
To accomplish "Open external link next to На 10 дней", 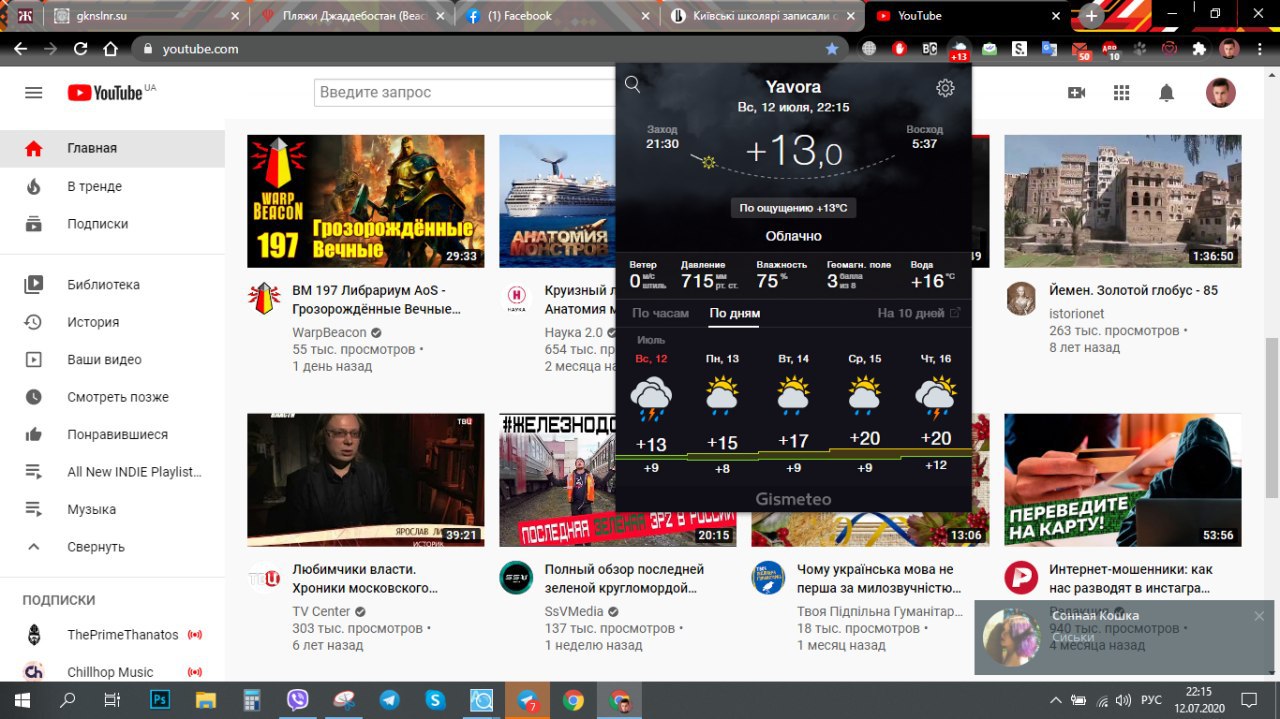I will (955, 313).
